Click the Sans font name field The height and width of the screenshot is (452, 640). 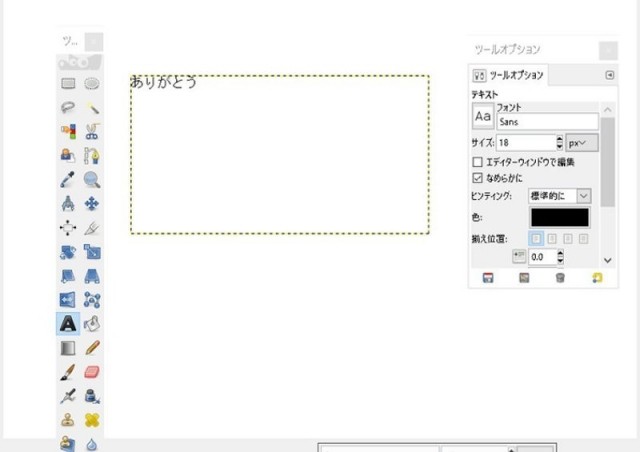[547, 122]
